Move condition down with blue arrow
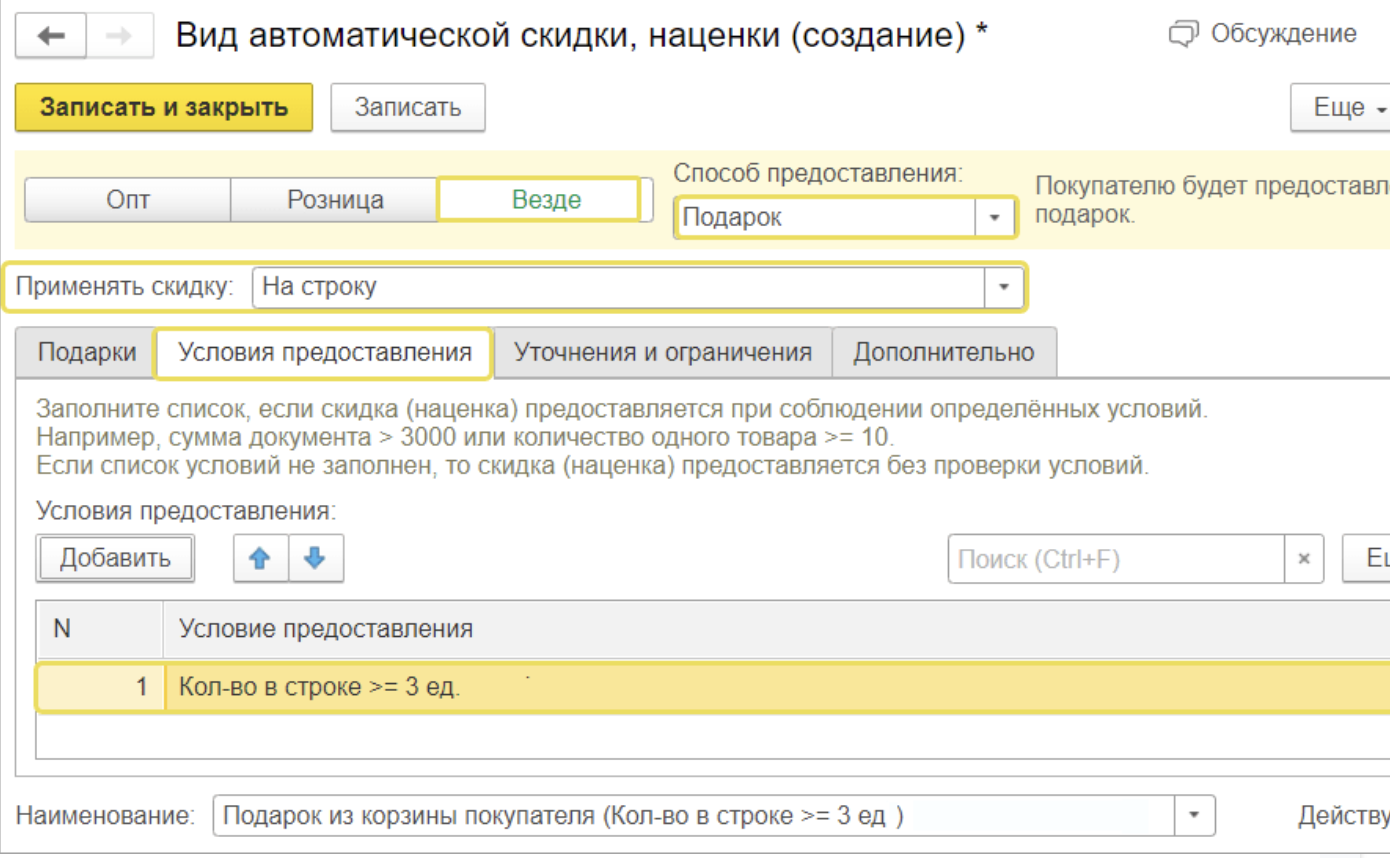The width and height of the screenshot is (1392, 858). pyautogui.click(x=316, y=558)
